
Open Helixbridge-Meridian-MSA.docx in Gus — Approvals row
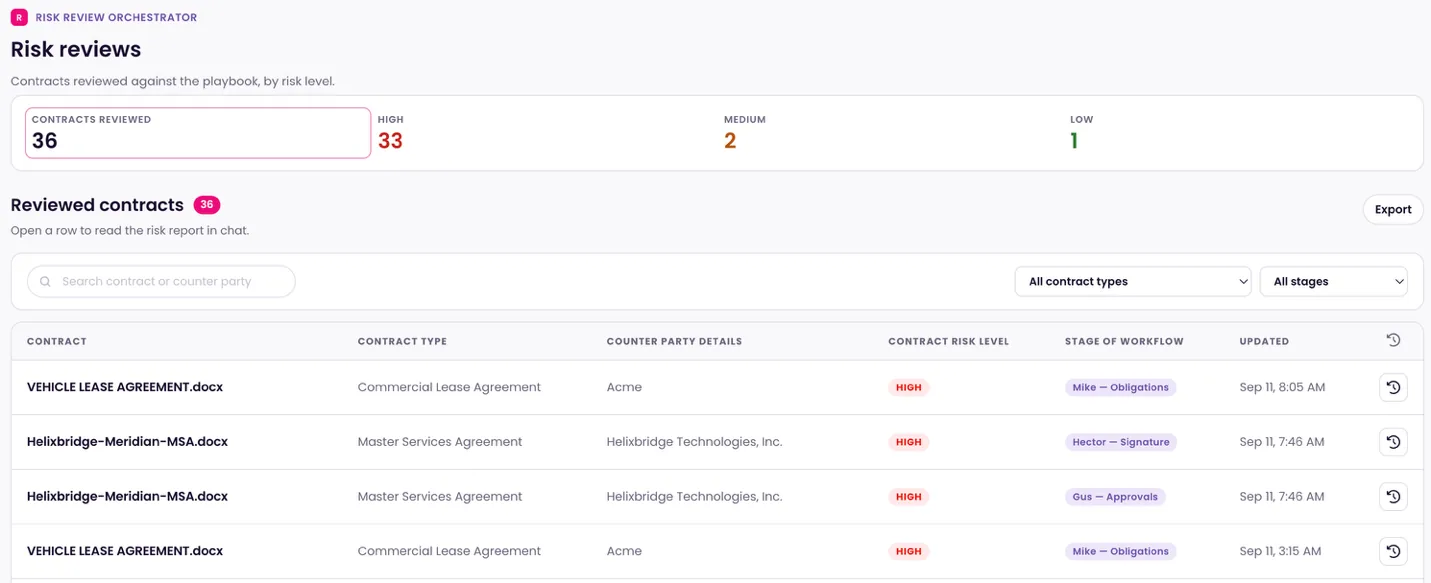(127, 496)
